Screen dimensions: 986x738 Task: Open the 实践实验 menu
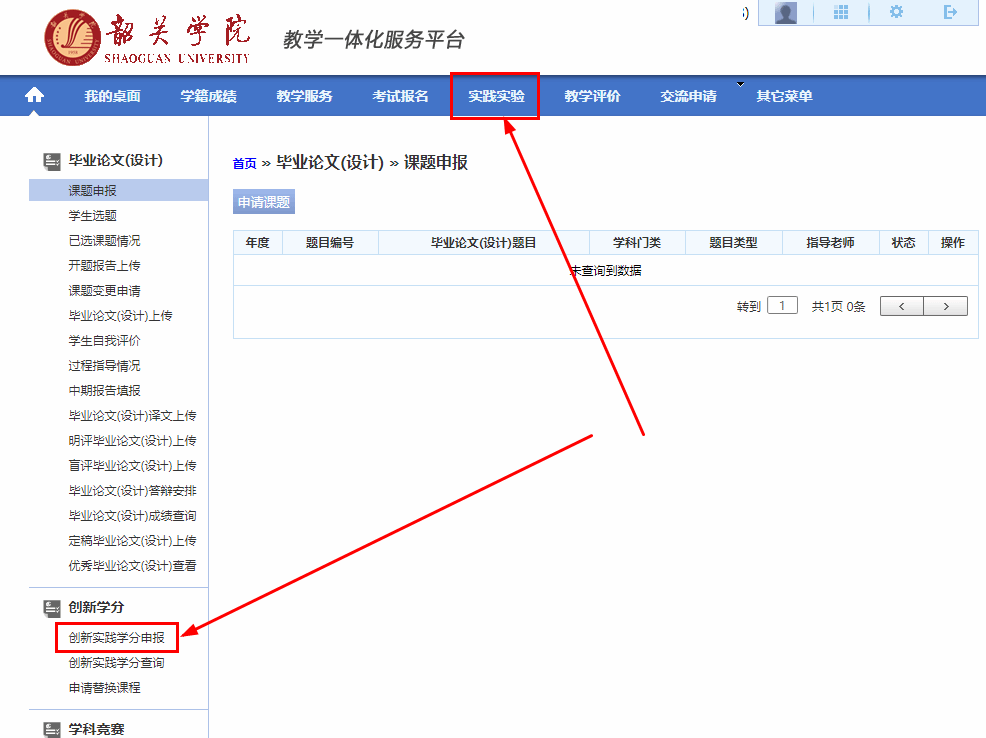(x=496, y=97)
